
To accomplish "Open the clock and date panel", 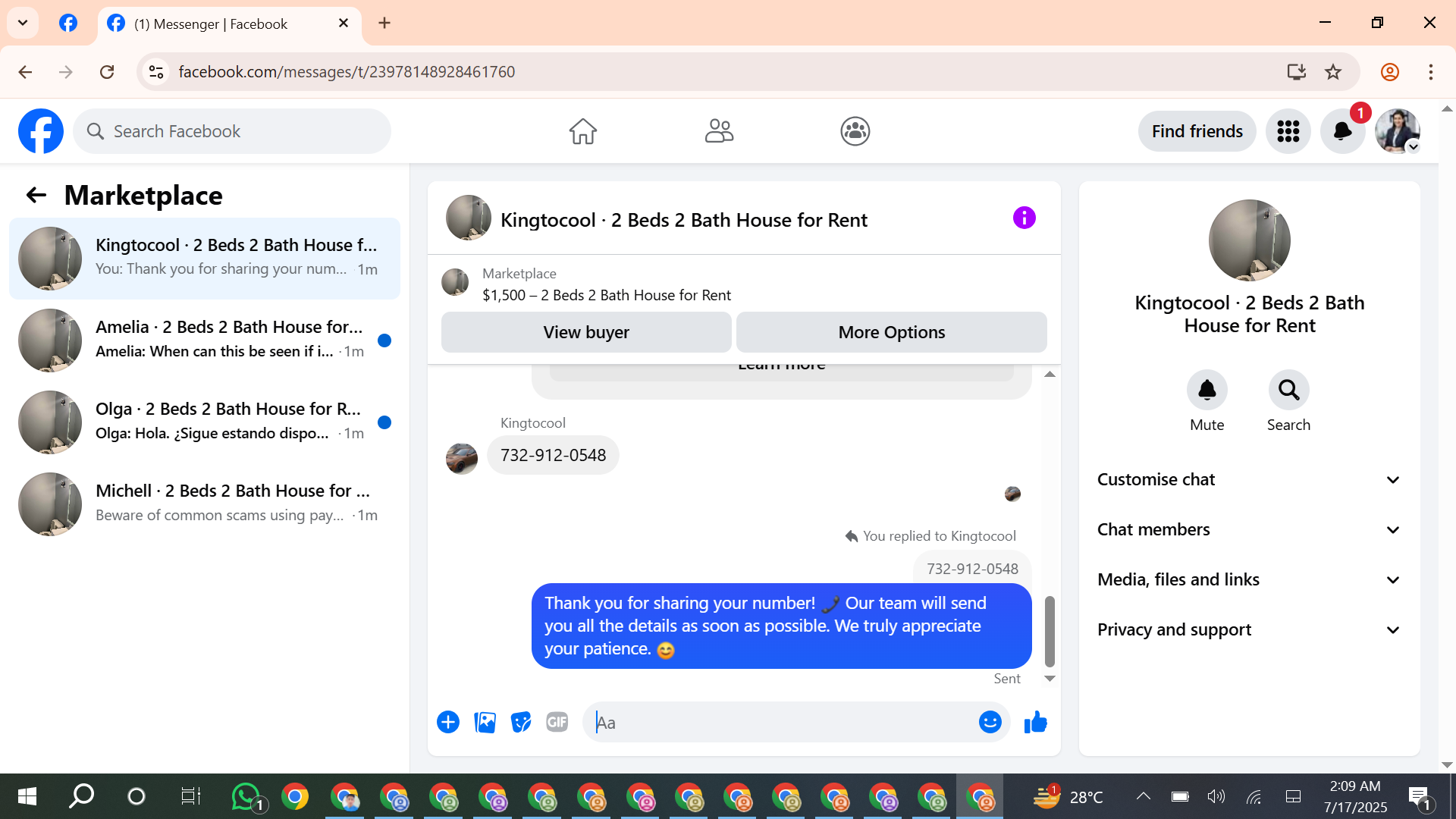I will pos(1355,796).
